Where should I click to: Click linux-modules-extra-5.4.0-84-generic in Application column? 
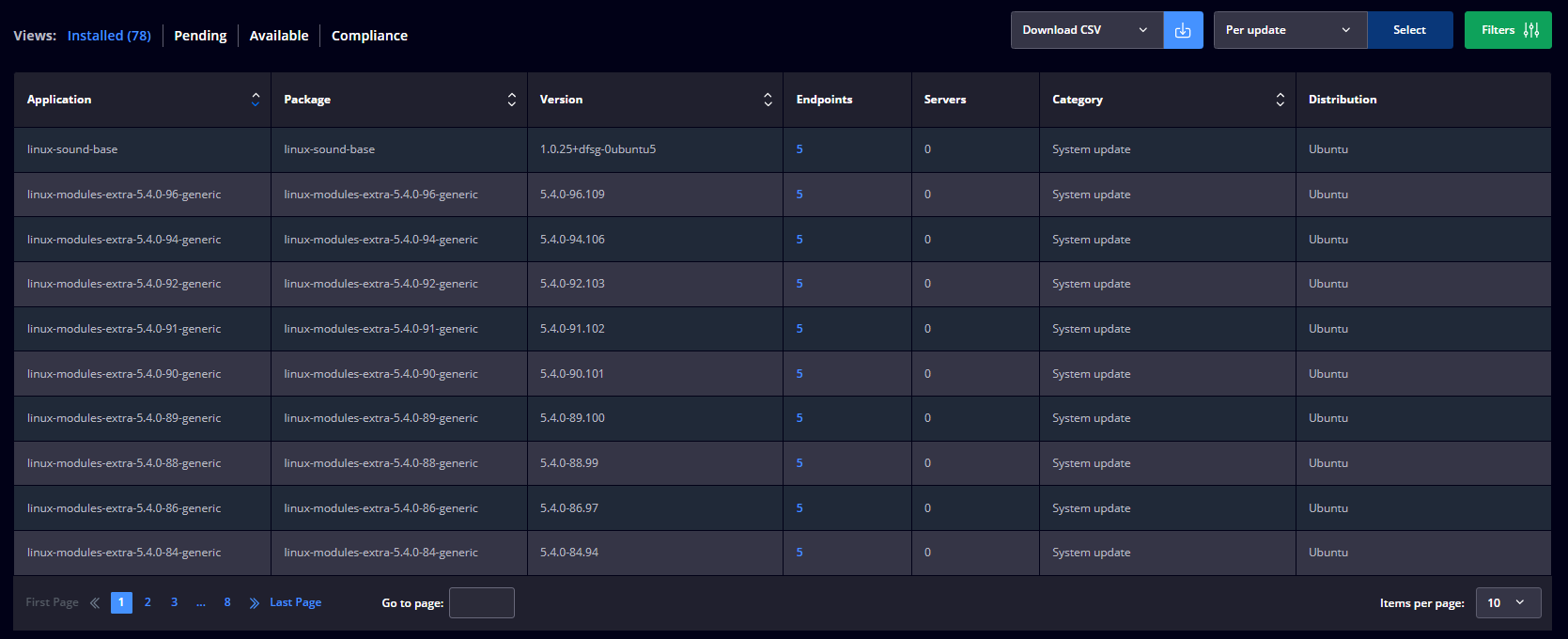point(124,553)
